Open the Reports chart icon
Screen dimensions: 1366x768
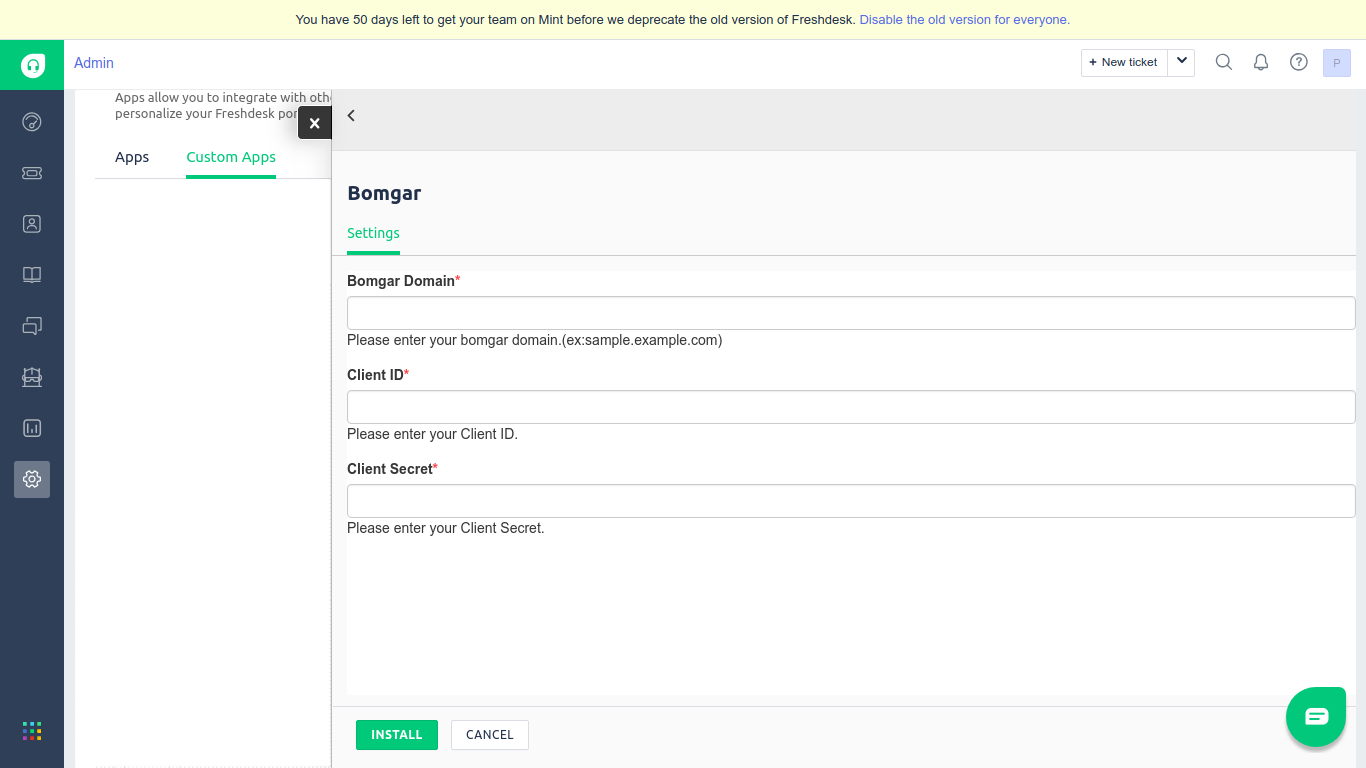click(x=32, y=428)
